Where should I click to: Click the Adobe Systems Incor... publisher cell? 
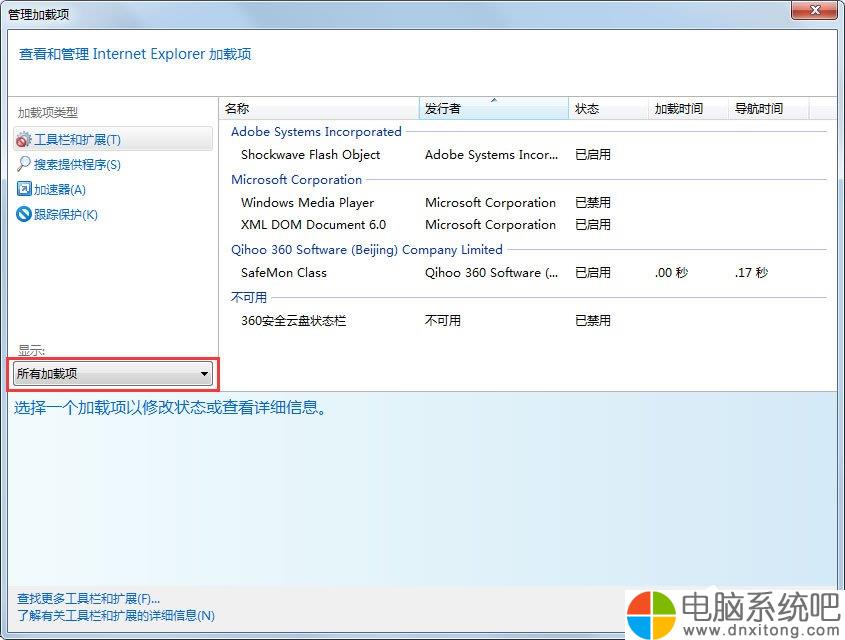pyautogui.click(x=491, y=155)
